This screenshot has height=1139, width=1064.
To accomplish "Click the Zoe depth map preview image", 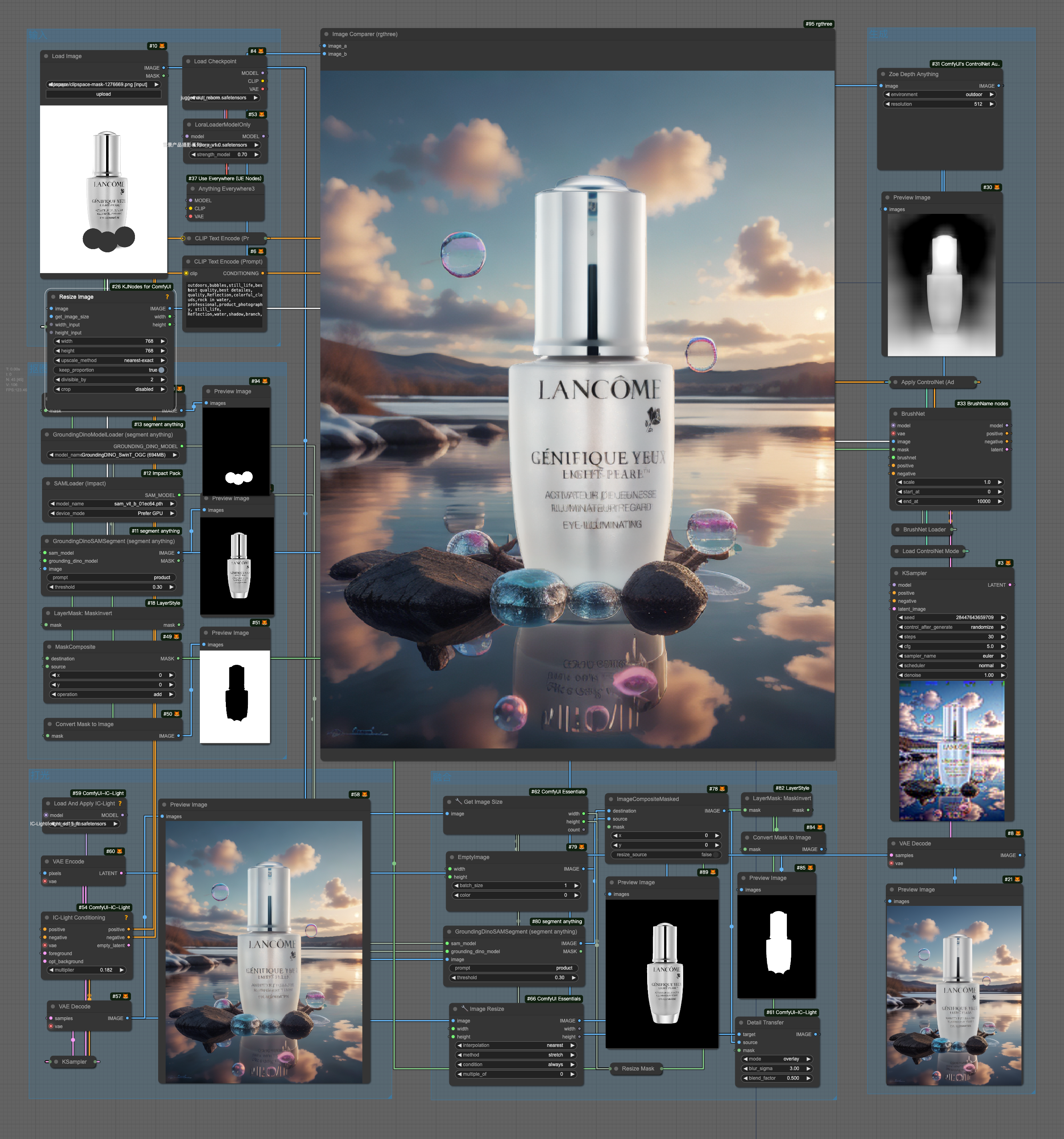I will (941, 285).
